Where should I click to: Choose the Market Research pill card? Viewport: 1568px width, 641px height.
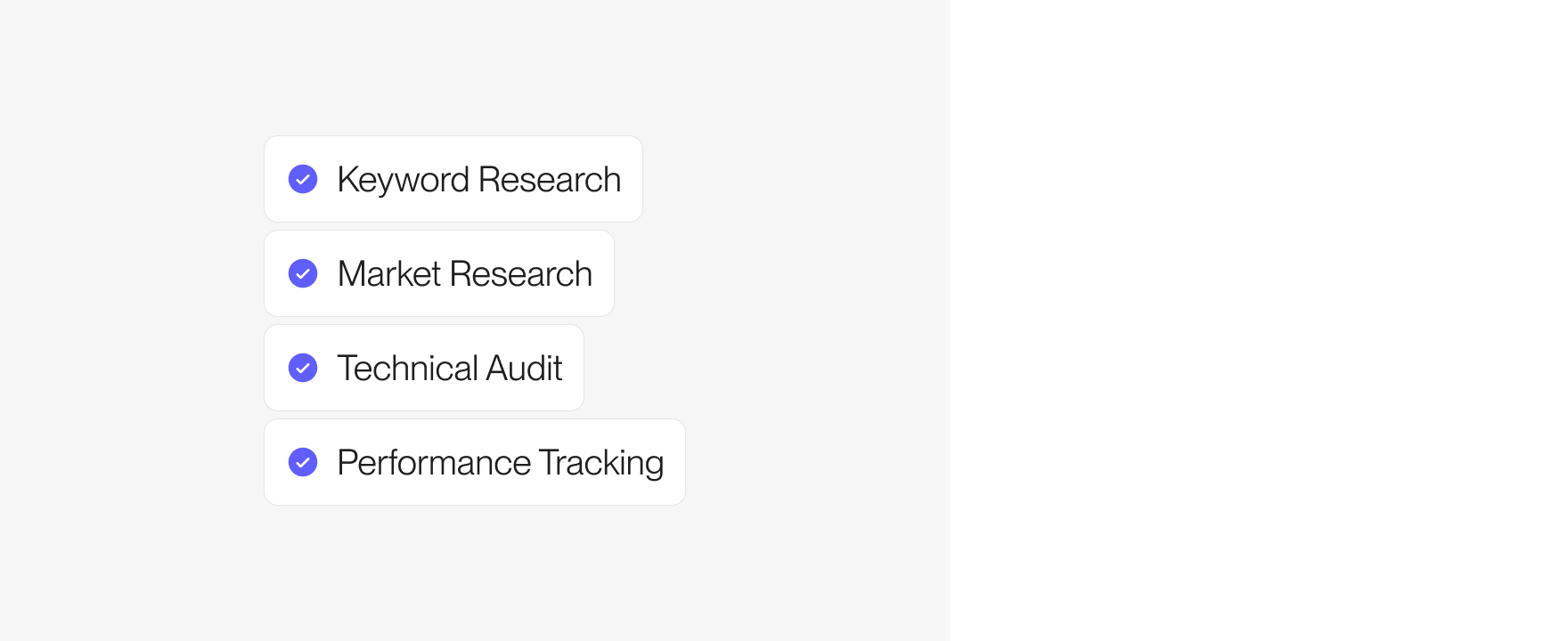pos(439,273)
